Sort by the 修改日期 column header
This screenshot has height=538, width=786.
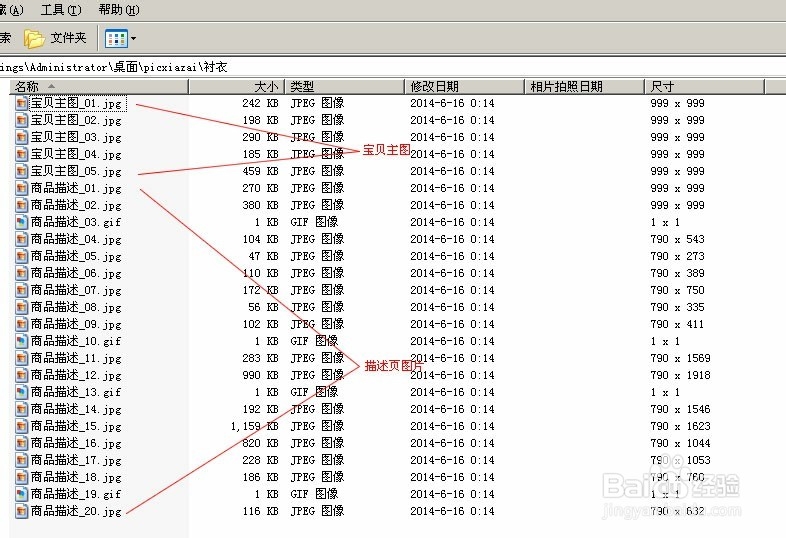pos(464,87)
